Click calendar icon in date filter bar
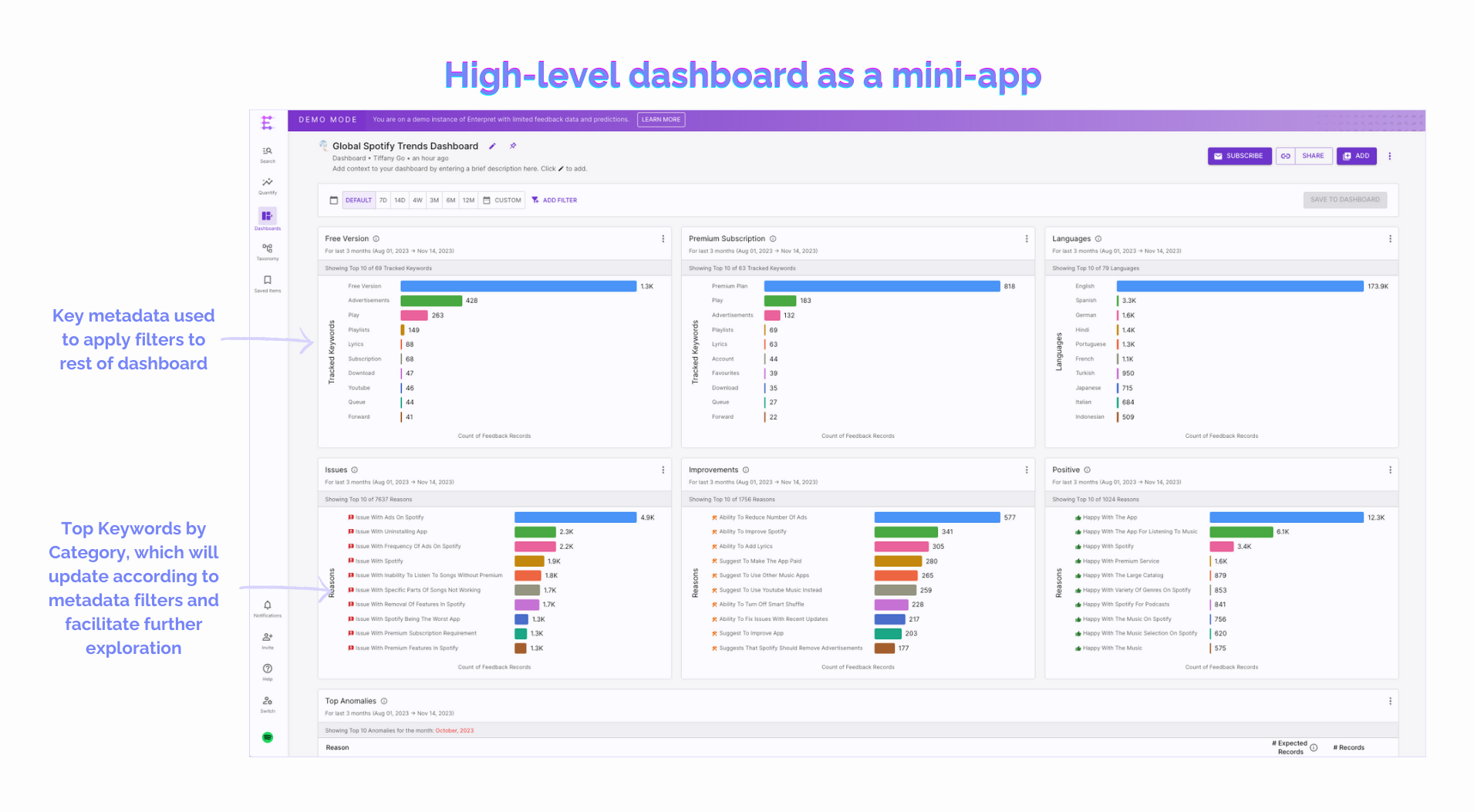This screenshot has width=1474, height=812. pyautogui.click(x=334, y=200)
